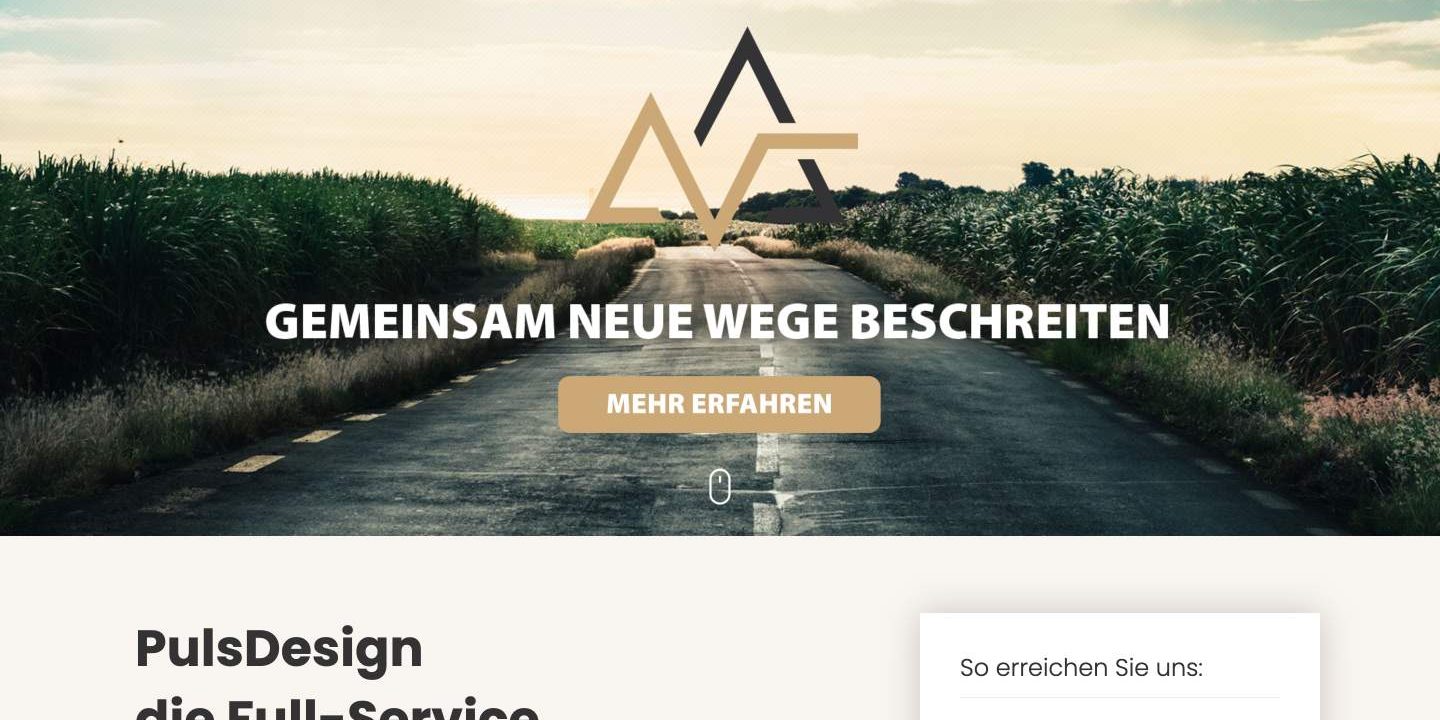Click the MEHR ERFAHREN button
This screenshot has width=1440, height=720.
point(719,404)
